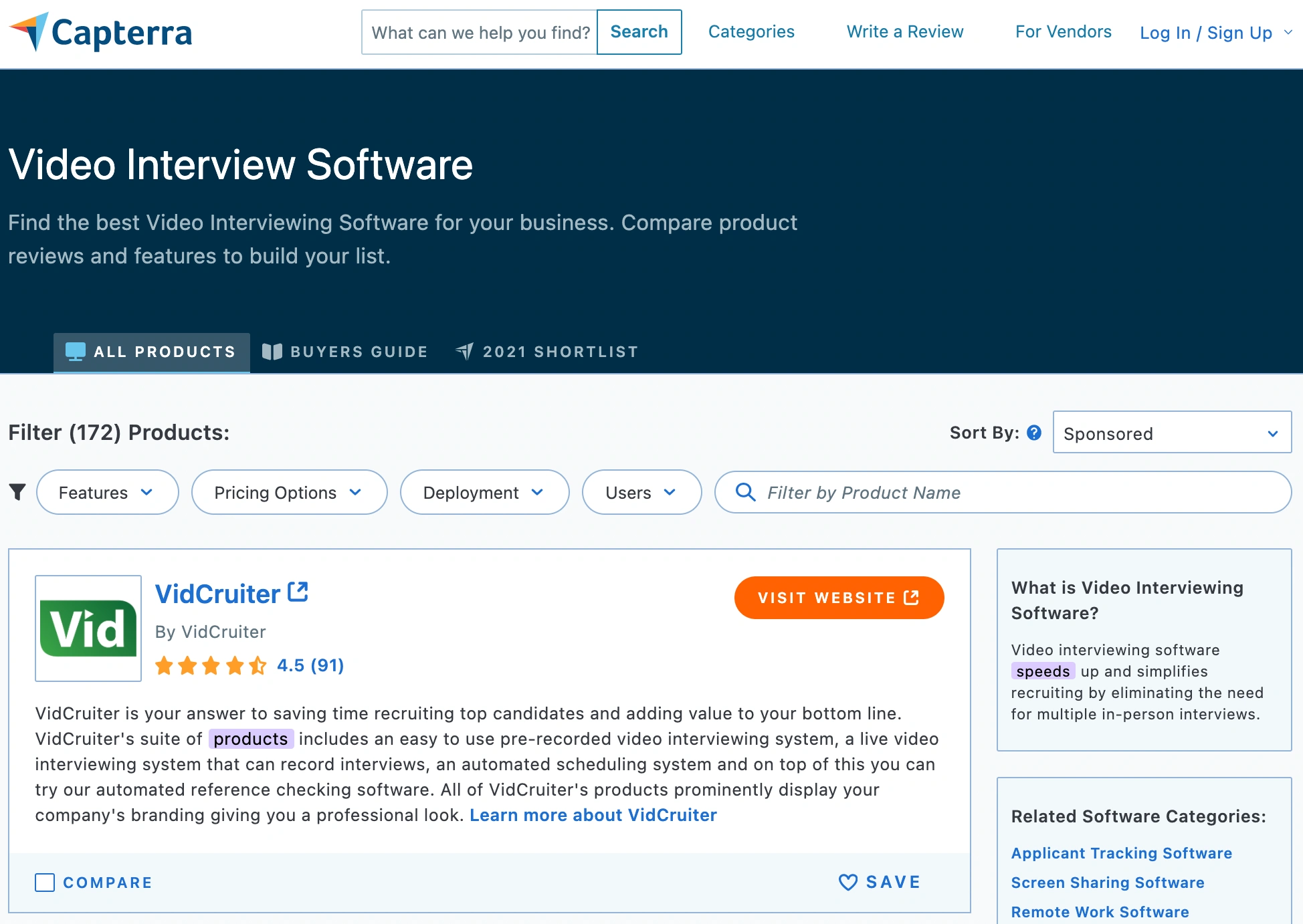
Task: Click the external link icon beside VidCruiter
Action: (x=298, y=592)
